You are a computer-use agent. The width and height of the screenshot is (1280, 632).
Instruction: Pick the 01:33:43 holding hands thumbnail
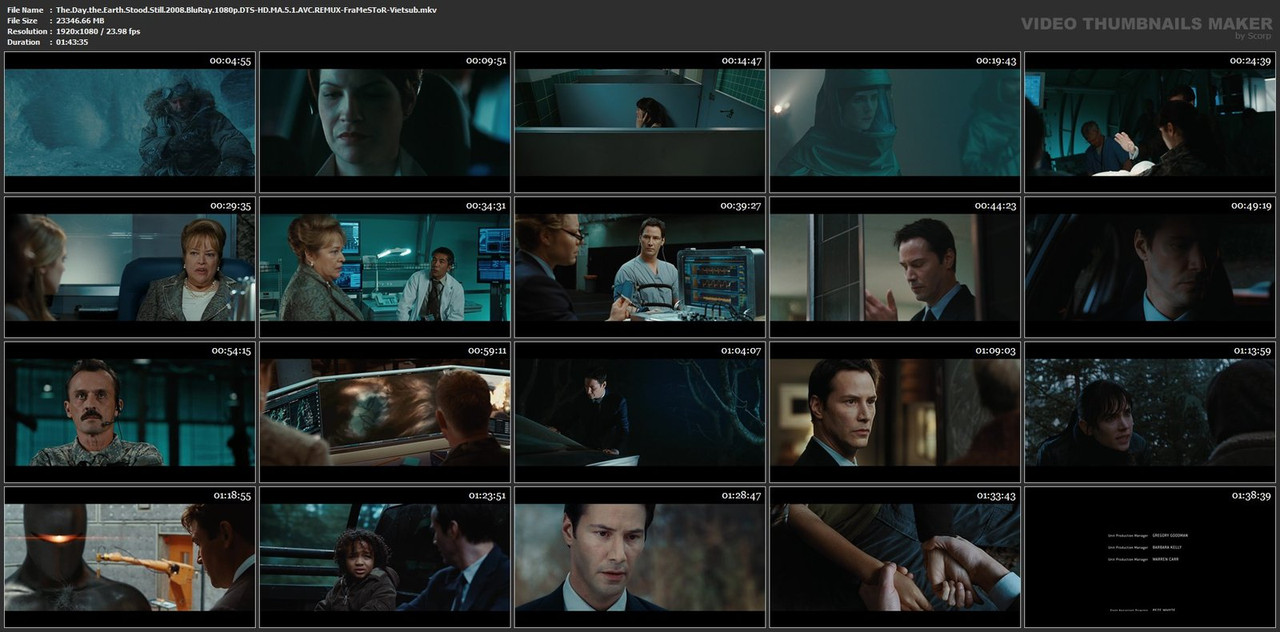tap(895, 557)
